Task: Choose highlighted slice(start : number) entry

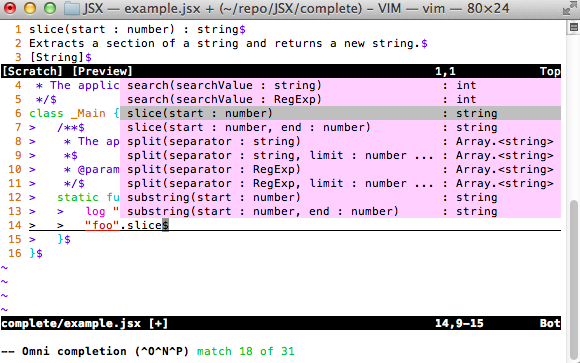Action: (x=340, y=113)
